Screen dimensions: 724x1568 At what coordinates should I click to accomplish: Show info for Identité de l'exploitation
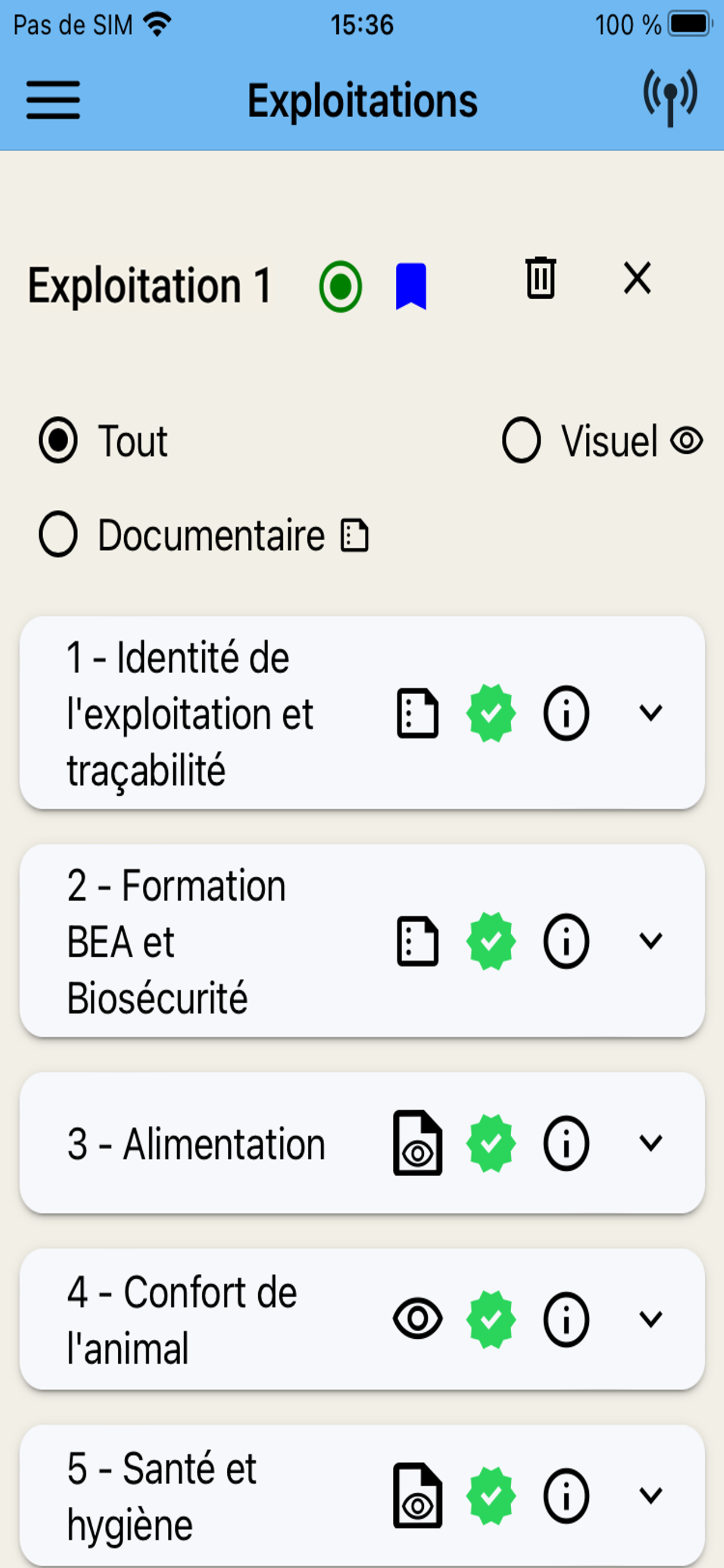(566, 713)
